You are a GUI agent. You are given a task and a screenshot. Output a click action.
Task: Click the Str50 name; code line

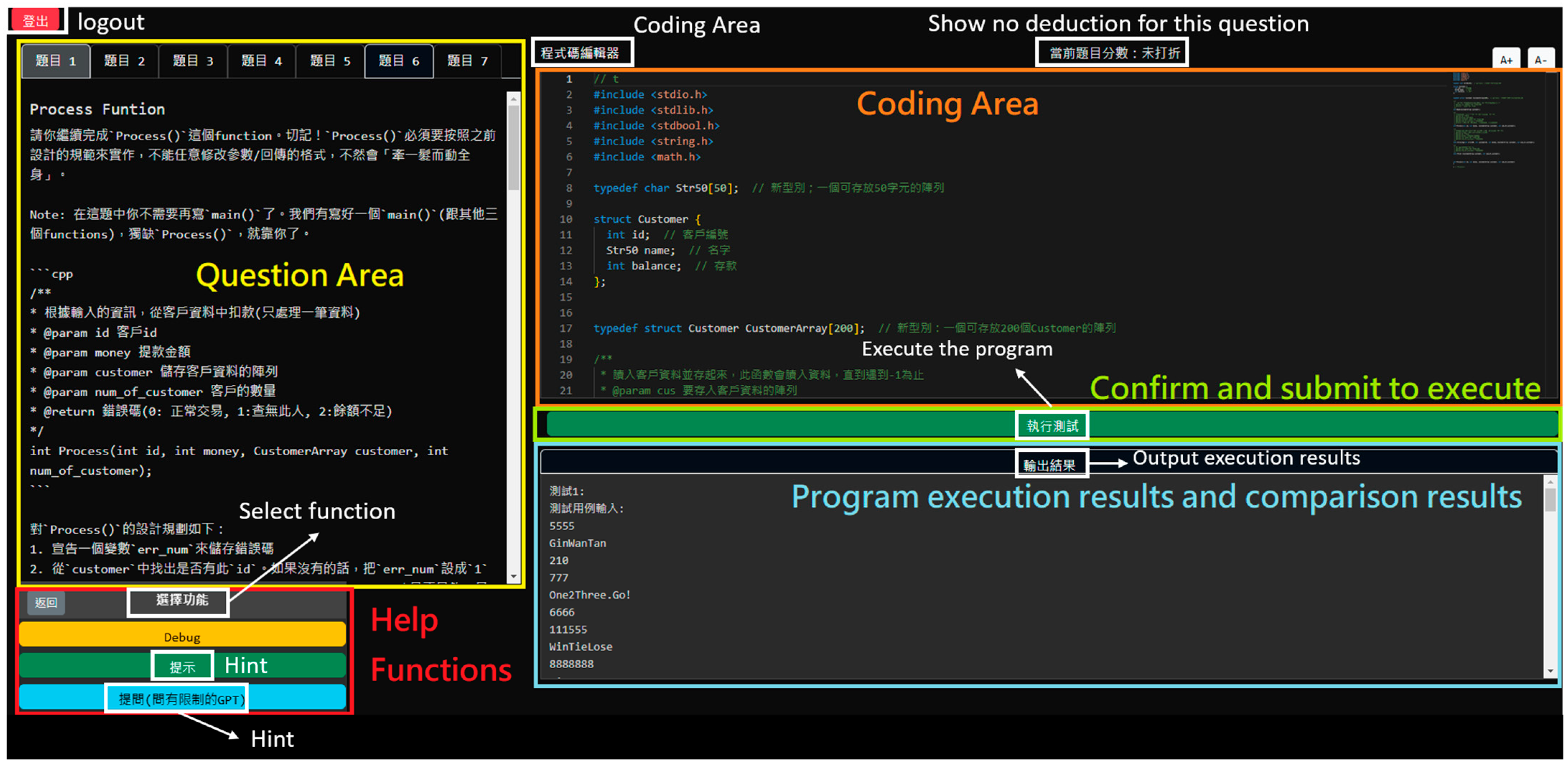point(668,250)
